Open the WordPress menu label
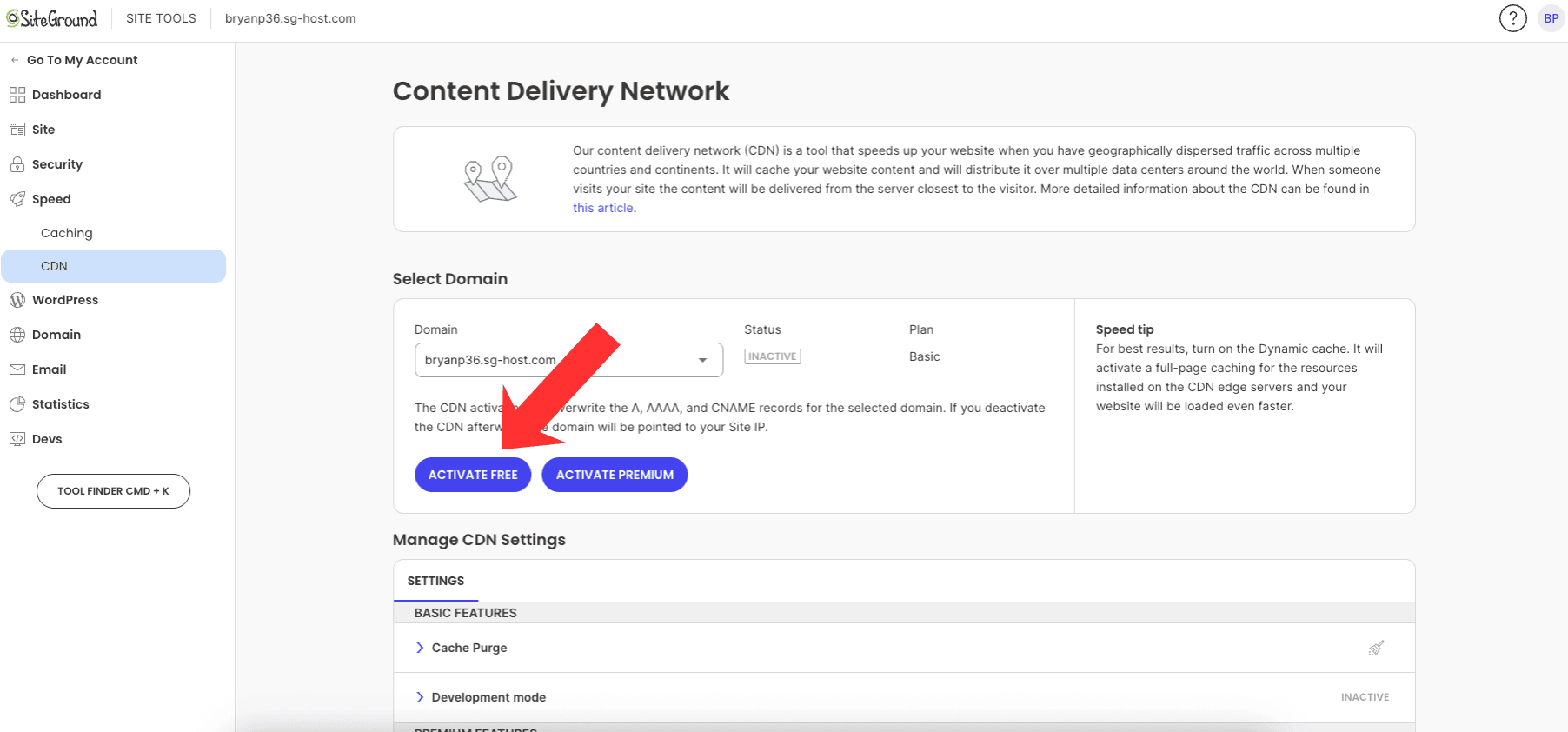 [x=65, y=300]
